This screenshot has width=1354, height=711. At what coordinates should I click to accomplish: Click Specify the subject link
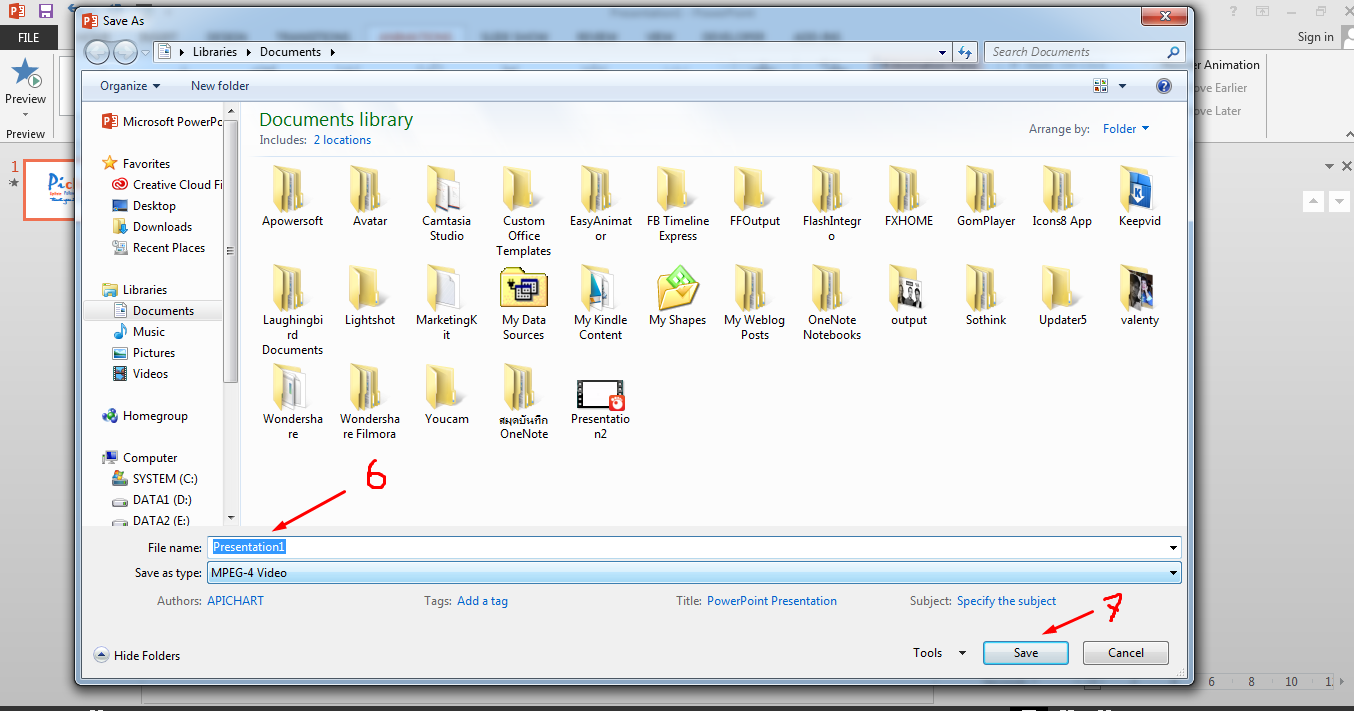[1006, 601]
